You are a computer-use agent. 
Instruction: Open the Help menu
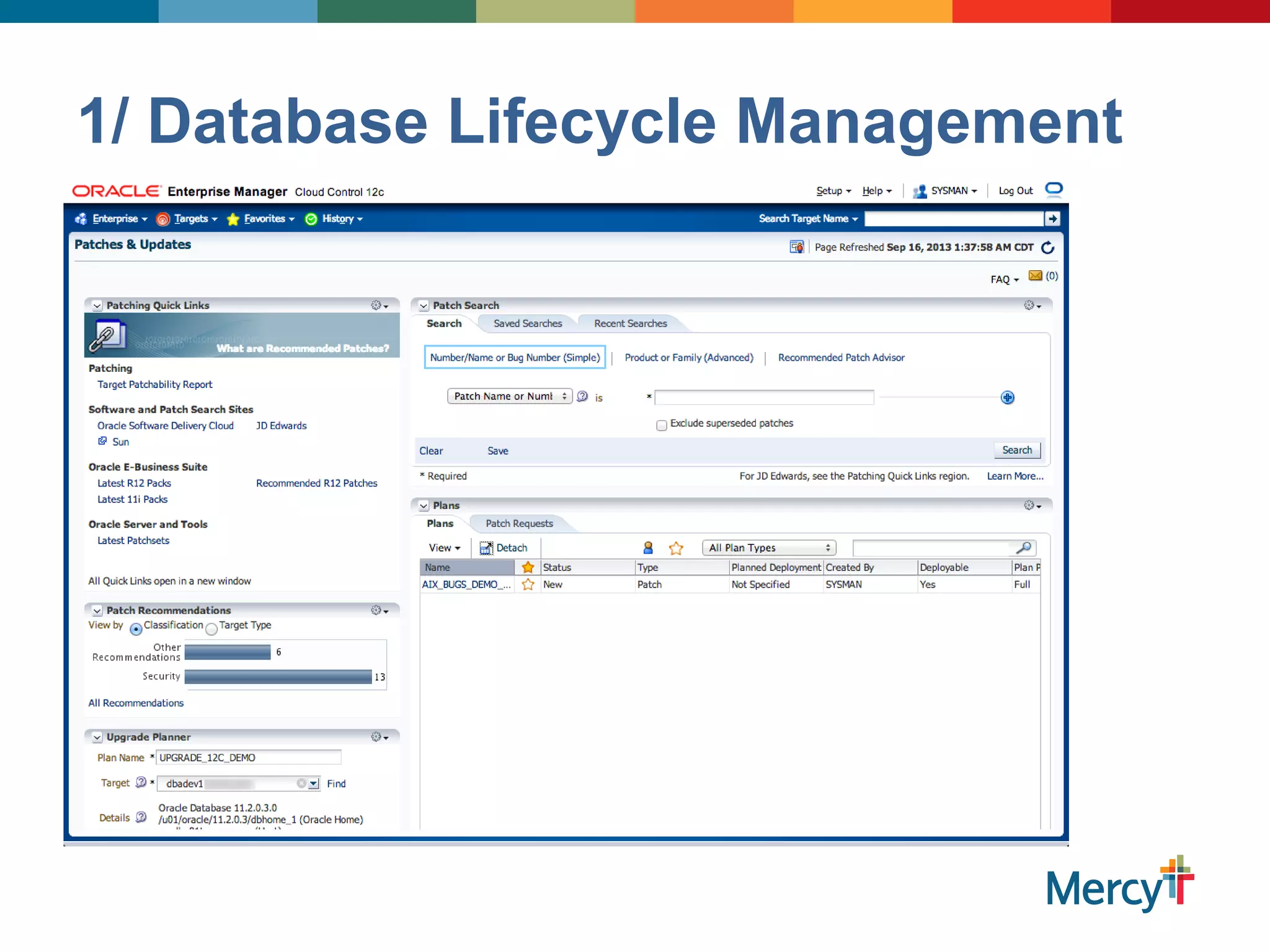click(x=877, y=191)
